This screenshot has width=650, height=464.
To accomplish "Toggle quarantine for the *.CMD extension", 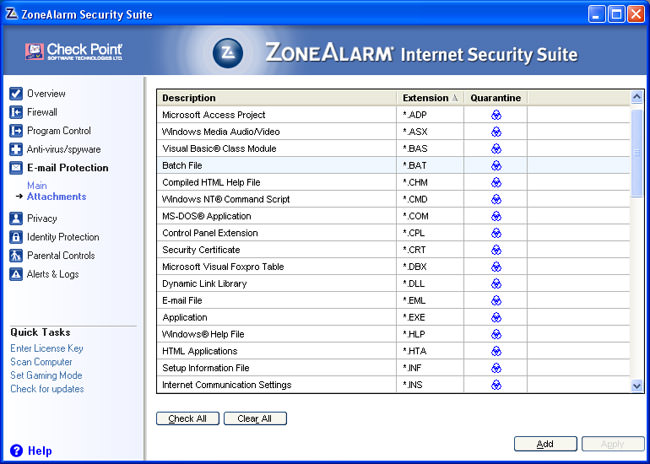I will tap(496, 199).
